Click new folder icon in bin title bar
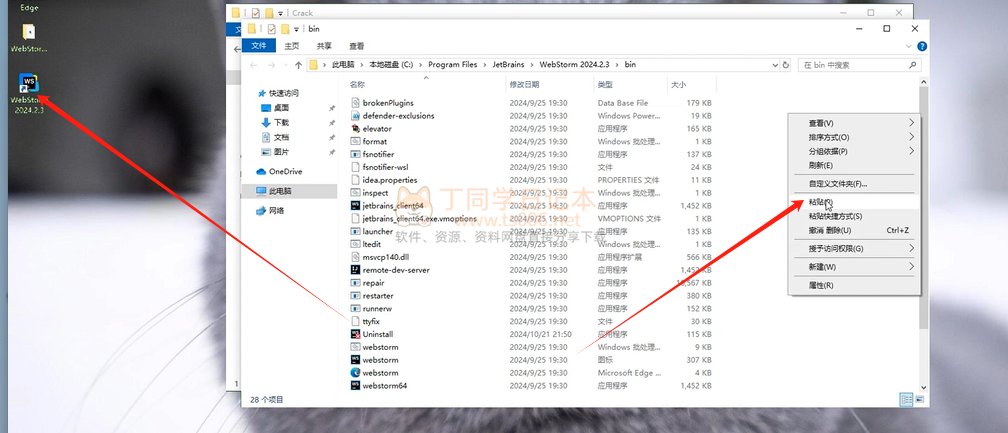Screen dimensions: 1008x433 (x=285, y=29)
